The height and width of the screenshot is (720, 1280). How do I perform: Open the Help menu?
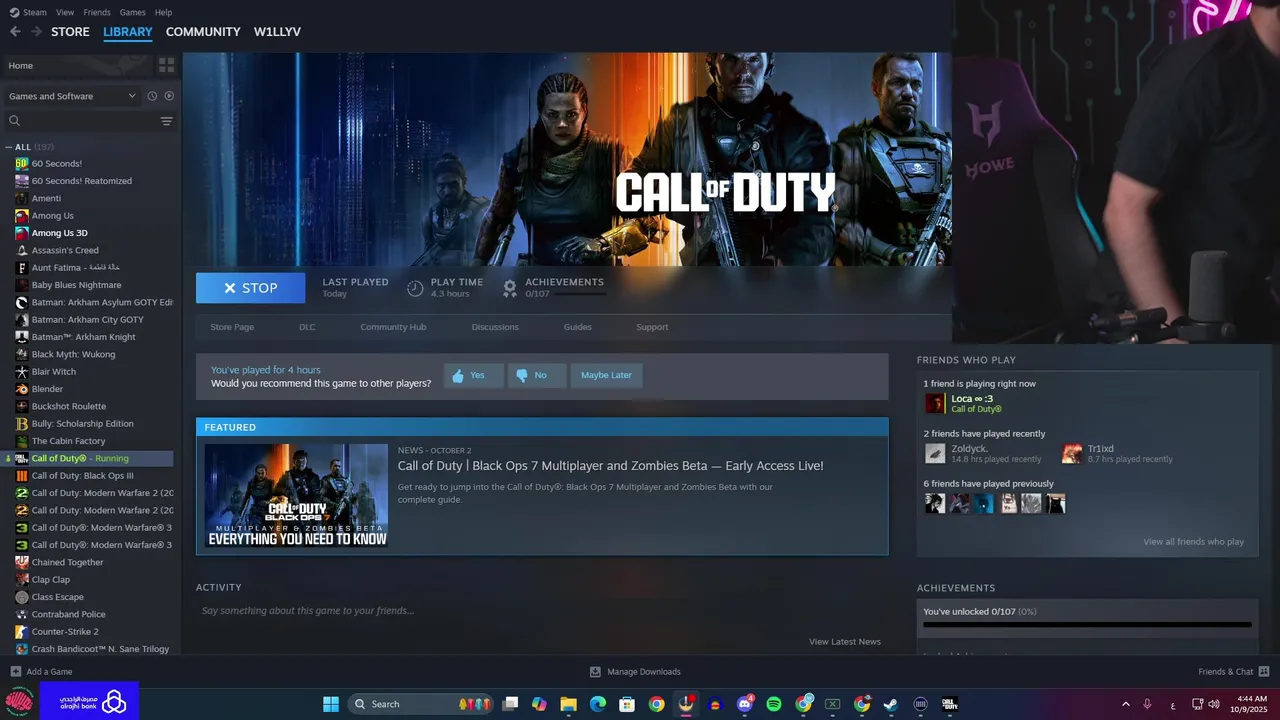pos(163,12)
